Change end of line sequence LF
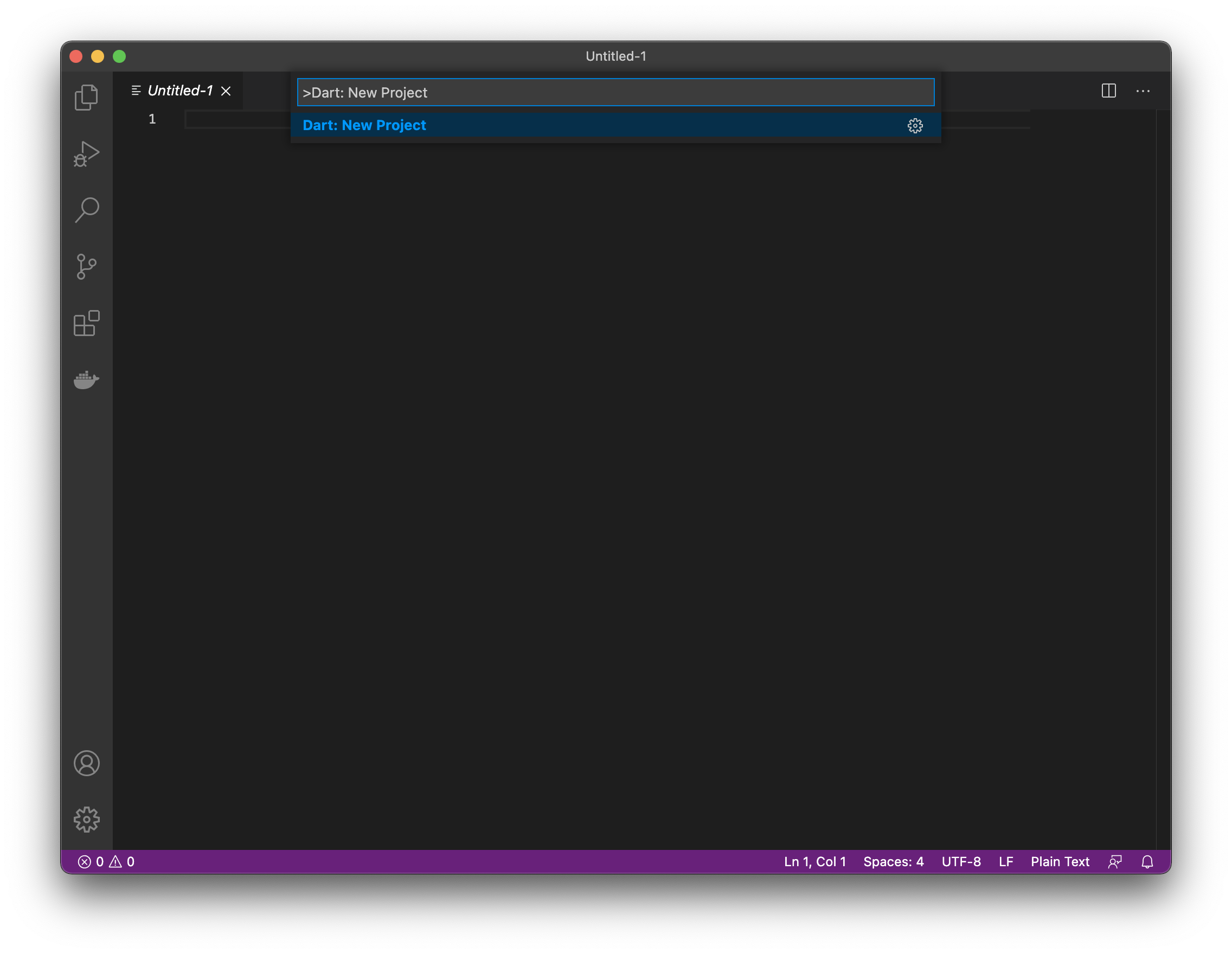 pyautogui.click(x=1006, y=861)
